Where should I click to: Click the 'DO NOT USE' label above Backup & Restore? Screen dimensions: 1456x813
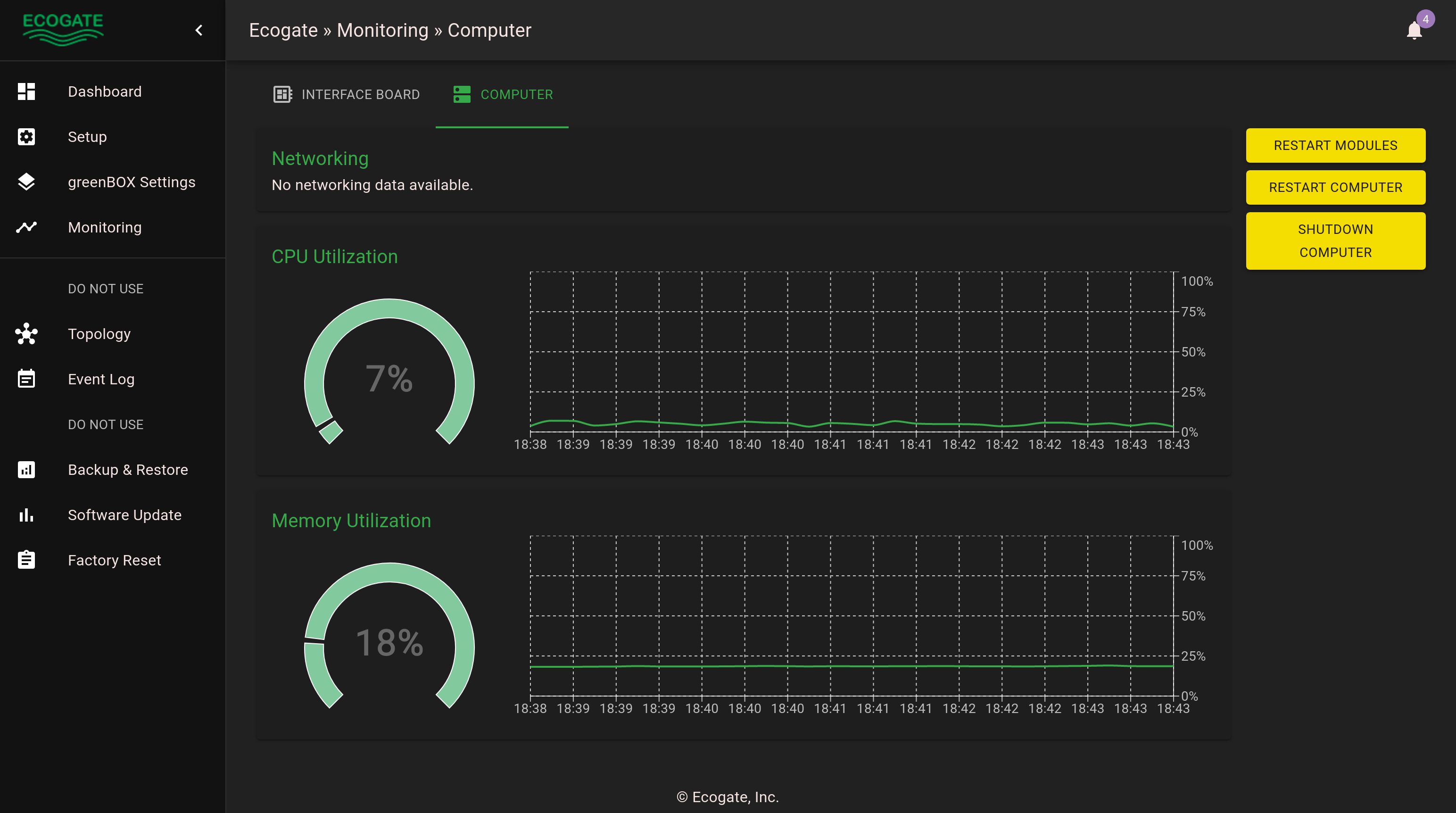106,424
